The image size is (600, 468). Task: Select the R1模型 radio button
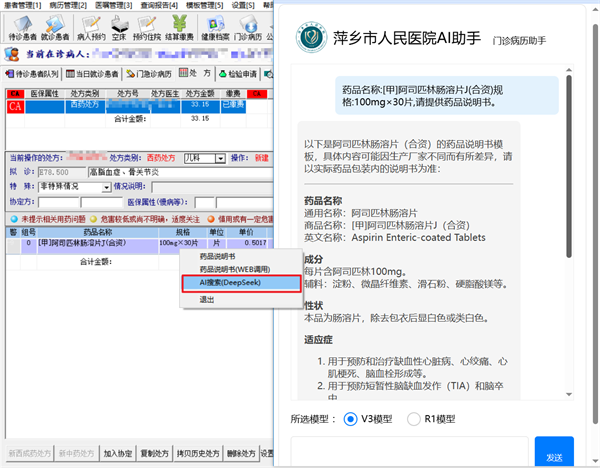(414, 419)
